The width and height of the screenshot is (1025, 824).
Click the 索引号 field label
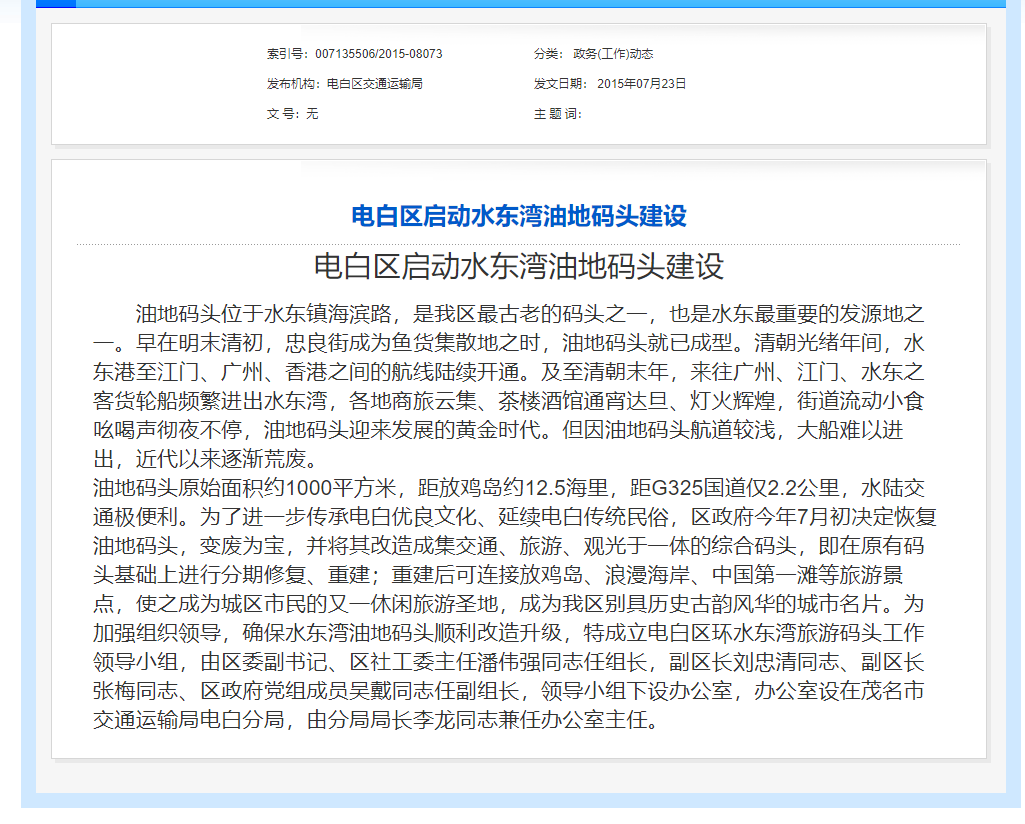[289, 54]
